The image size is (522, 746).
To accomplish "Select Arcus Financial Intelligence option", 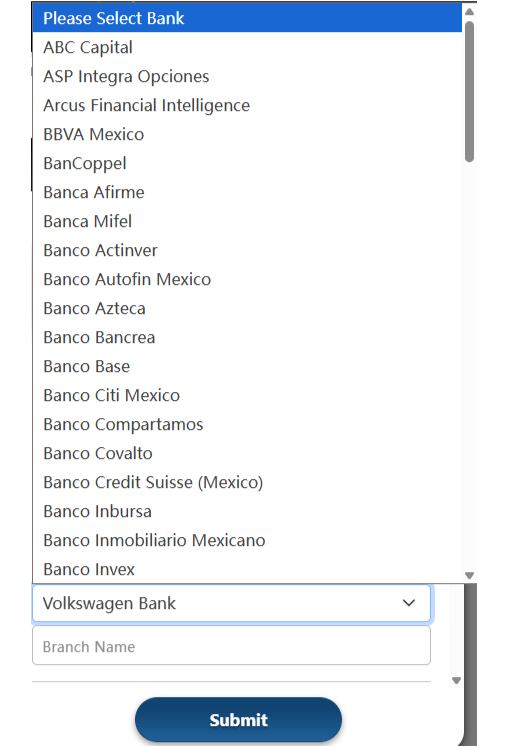I will point(247,105).
